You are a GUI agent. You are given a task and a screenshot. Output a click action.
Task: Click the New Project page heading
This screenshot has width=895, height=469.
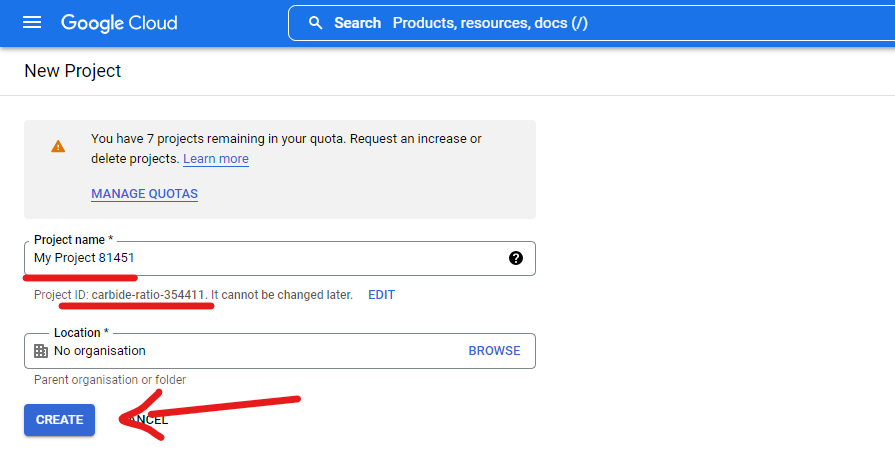(x=72, y=71)
